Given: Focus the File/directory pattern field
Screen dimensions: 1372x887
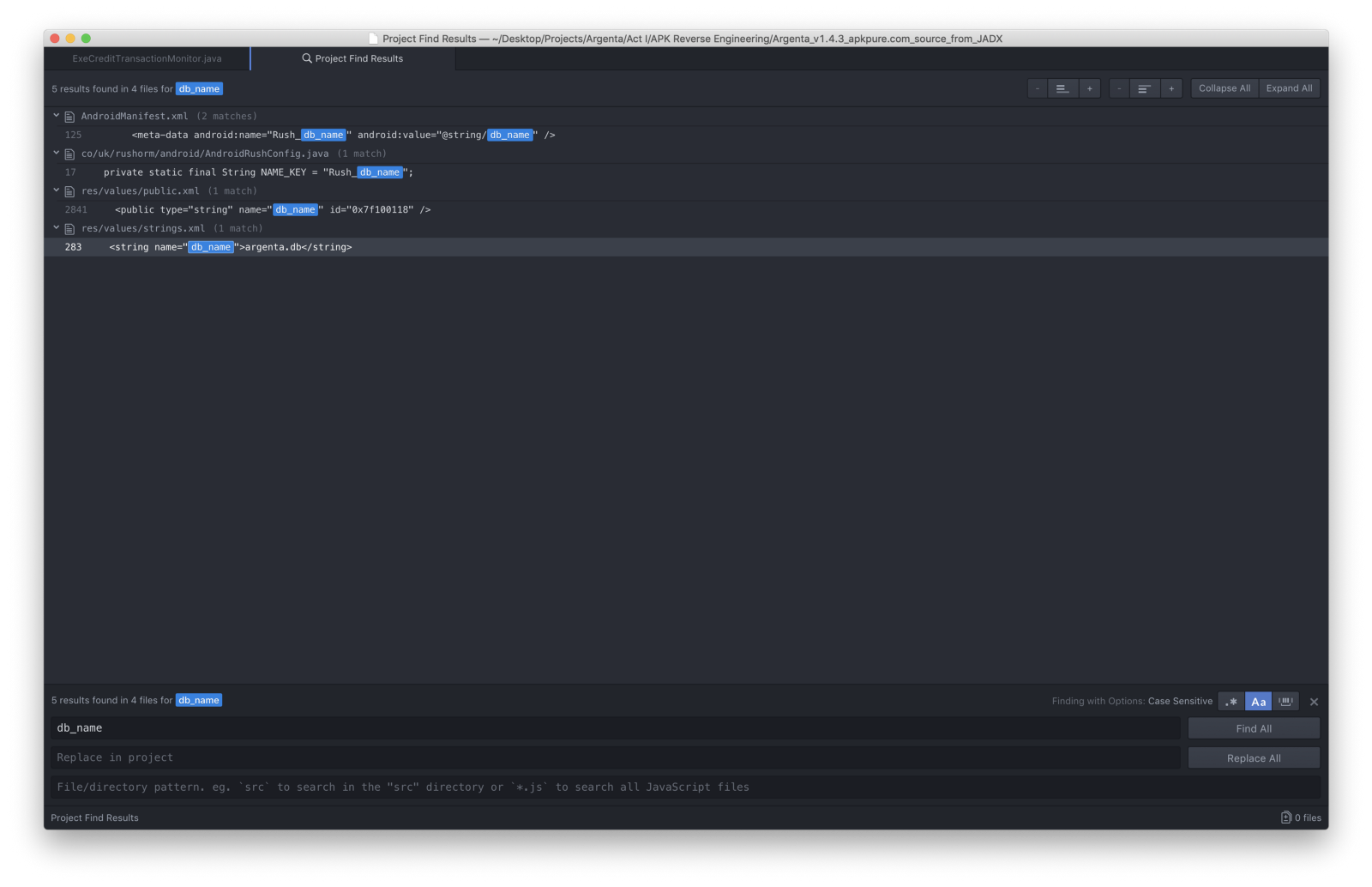Looking at the screenshot, I should pos(685,787).
